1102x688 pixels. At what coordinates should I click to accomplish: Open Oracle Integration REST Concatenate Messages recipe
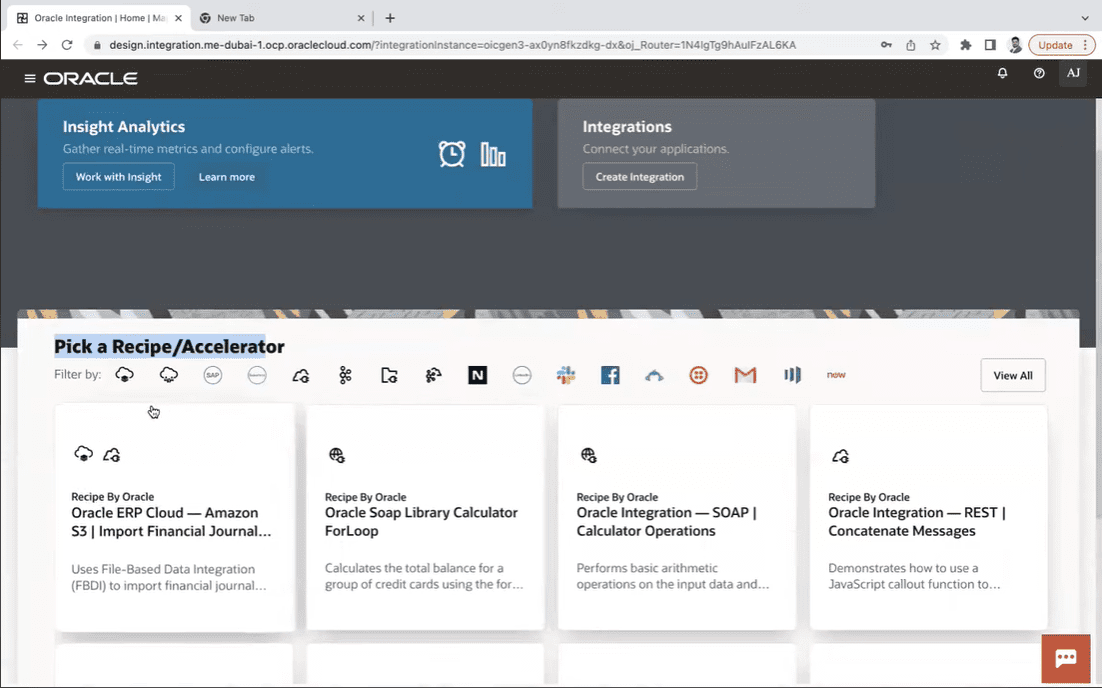pyautogui.click(x=928, y=517)
